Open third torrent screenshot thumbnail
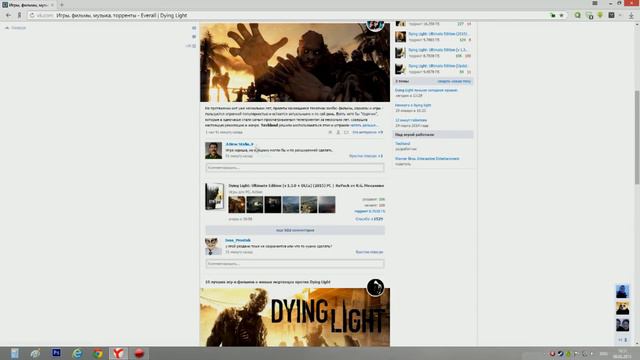Viewport: 640px width, 360px height. tap(273, 204)
